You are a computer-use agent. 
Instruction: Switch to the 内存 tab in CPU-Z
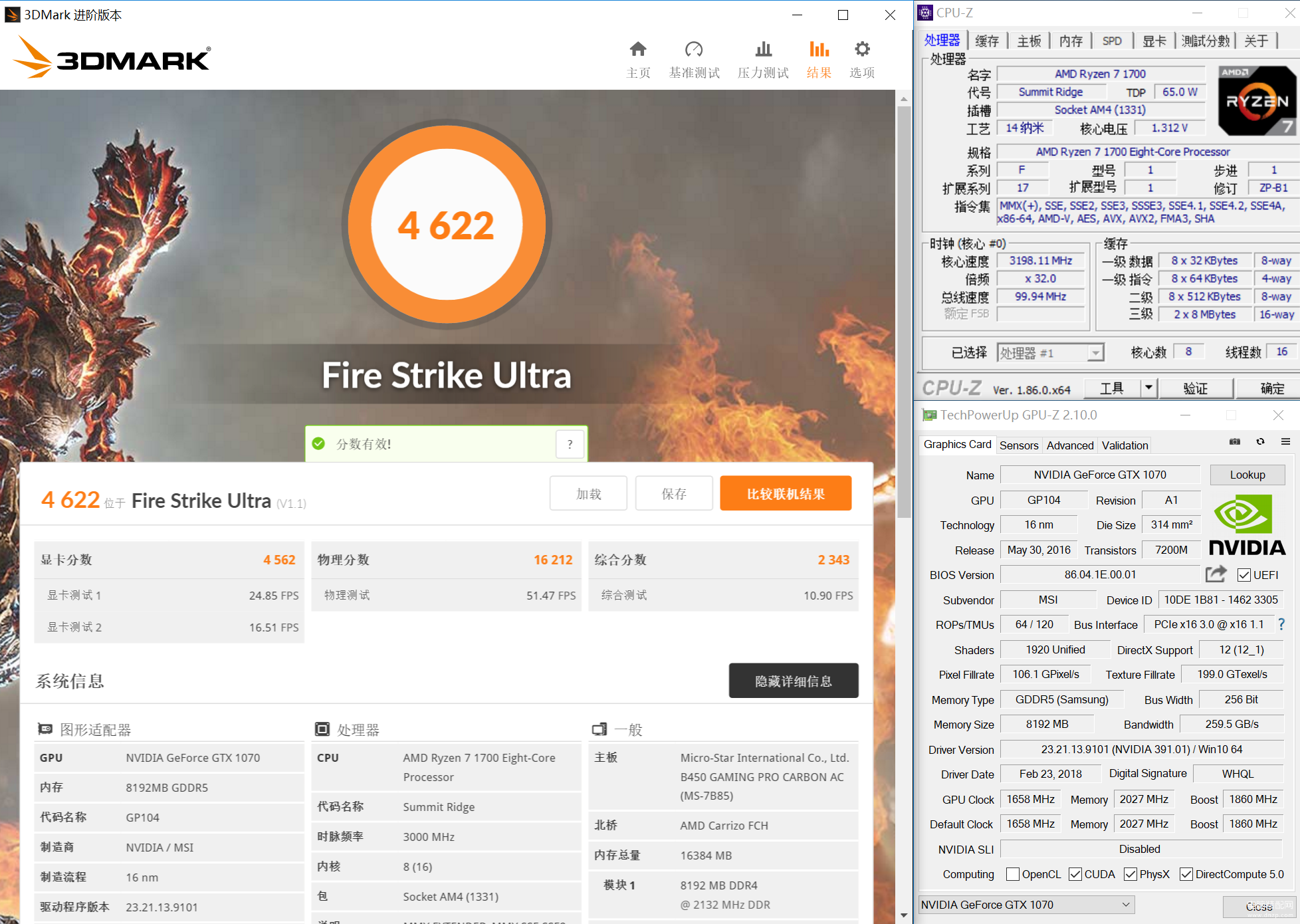click(x=1071, y=41)
